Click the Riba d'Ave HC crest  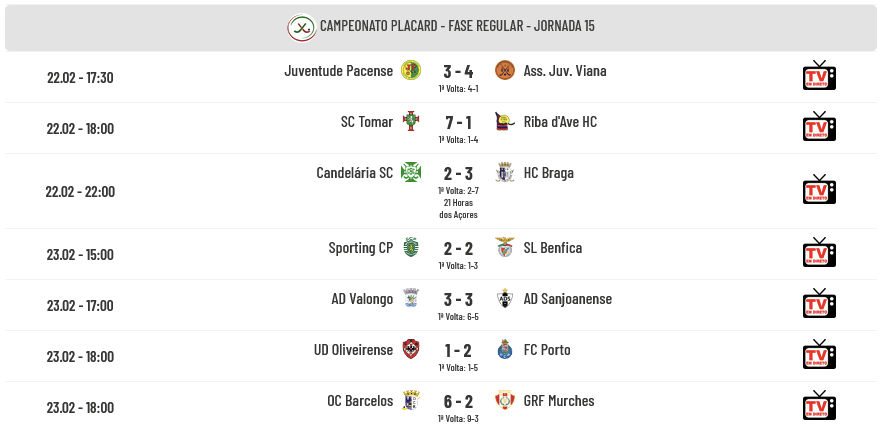504,121
